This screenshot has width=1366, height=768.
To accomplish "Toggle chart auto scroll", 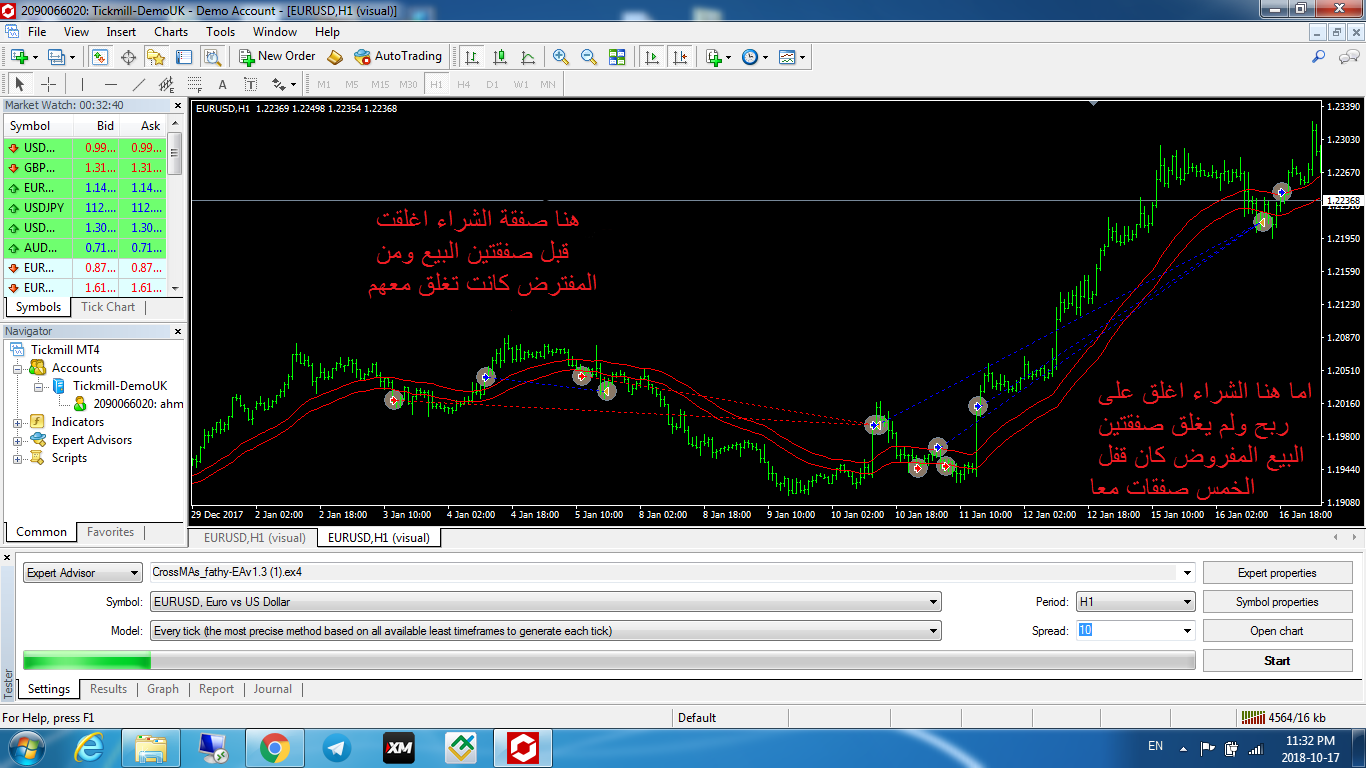I will pos(652,57).
